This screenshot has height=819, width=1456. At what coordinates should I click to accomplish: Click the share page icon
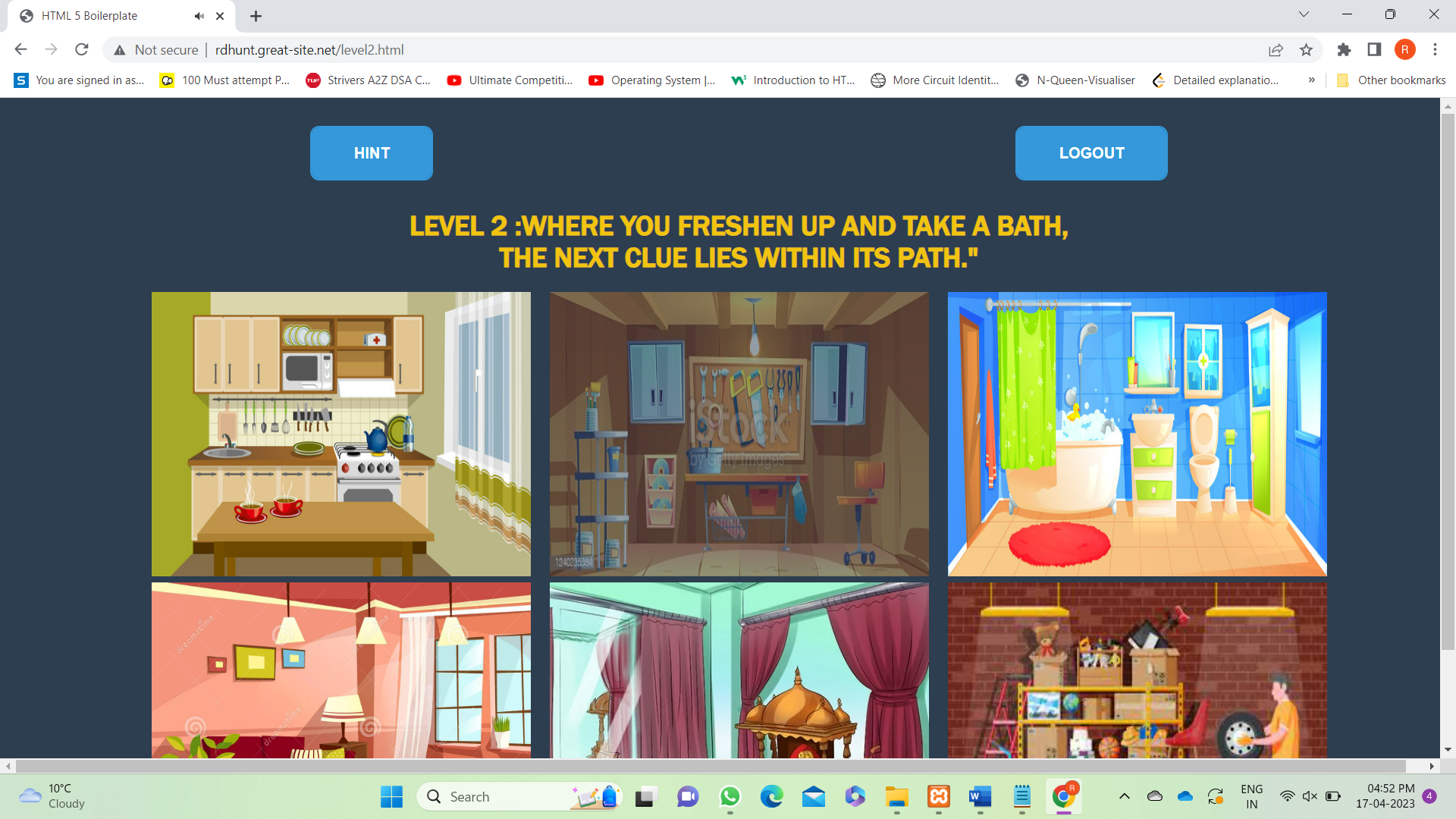click(1276, 50)
